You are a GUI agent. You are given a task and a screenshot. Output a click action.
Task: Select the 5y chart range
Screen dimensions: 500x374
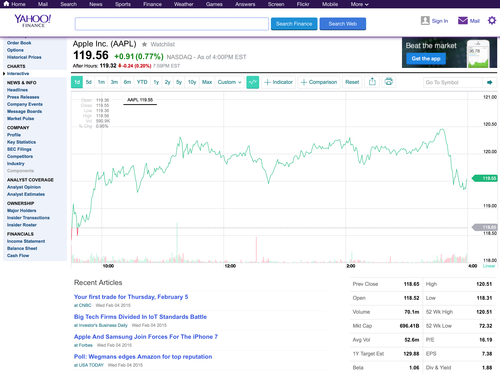179,82
